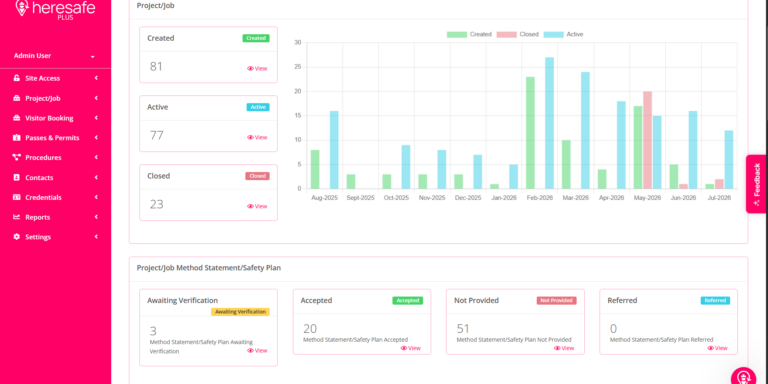Toggle Active series in chart legend
768x384 pixels.
coord(563,34)
